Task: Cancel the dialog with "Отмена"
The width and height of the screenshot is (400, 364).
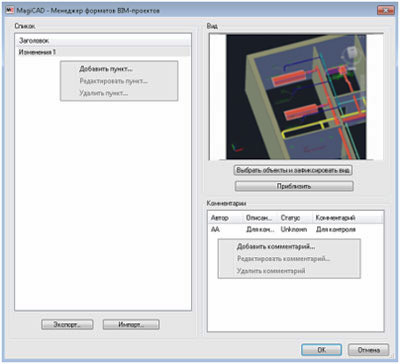Action: point(369,350)
